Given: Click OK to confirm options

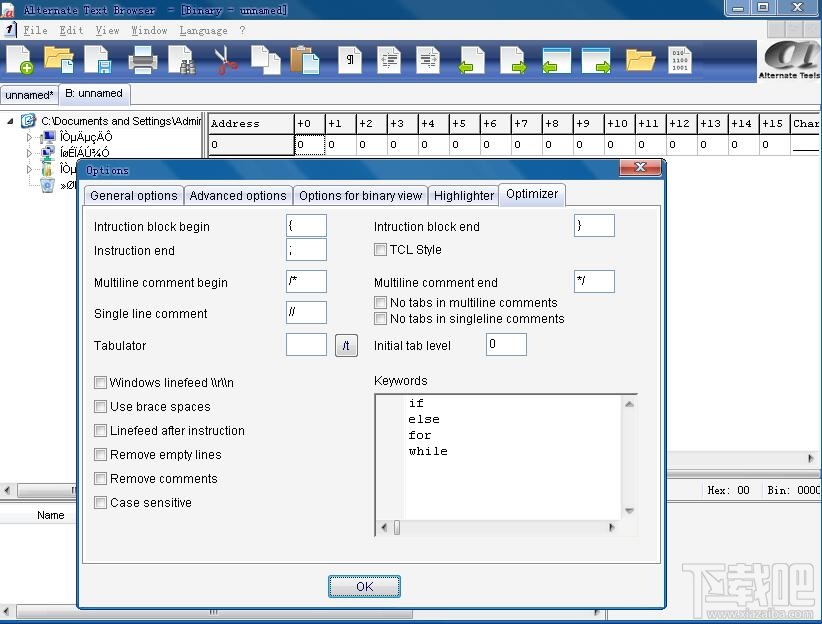Looking at the screenshot, I should (x=364, y=586).
